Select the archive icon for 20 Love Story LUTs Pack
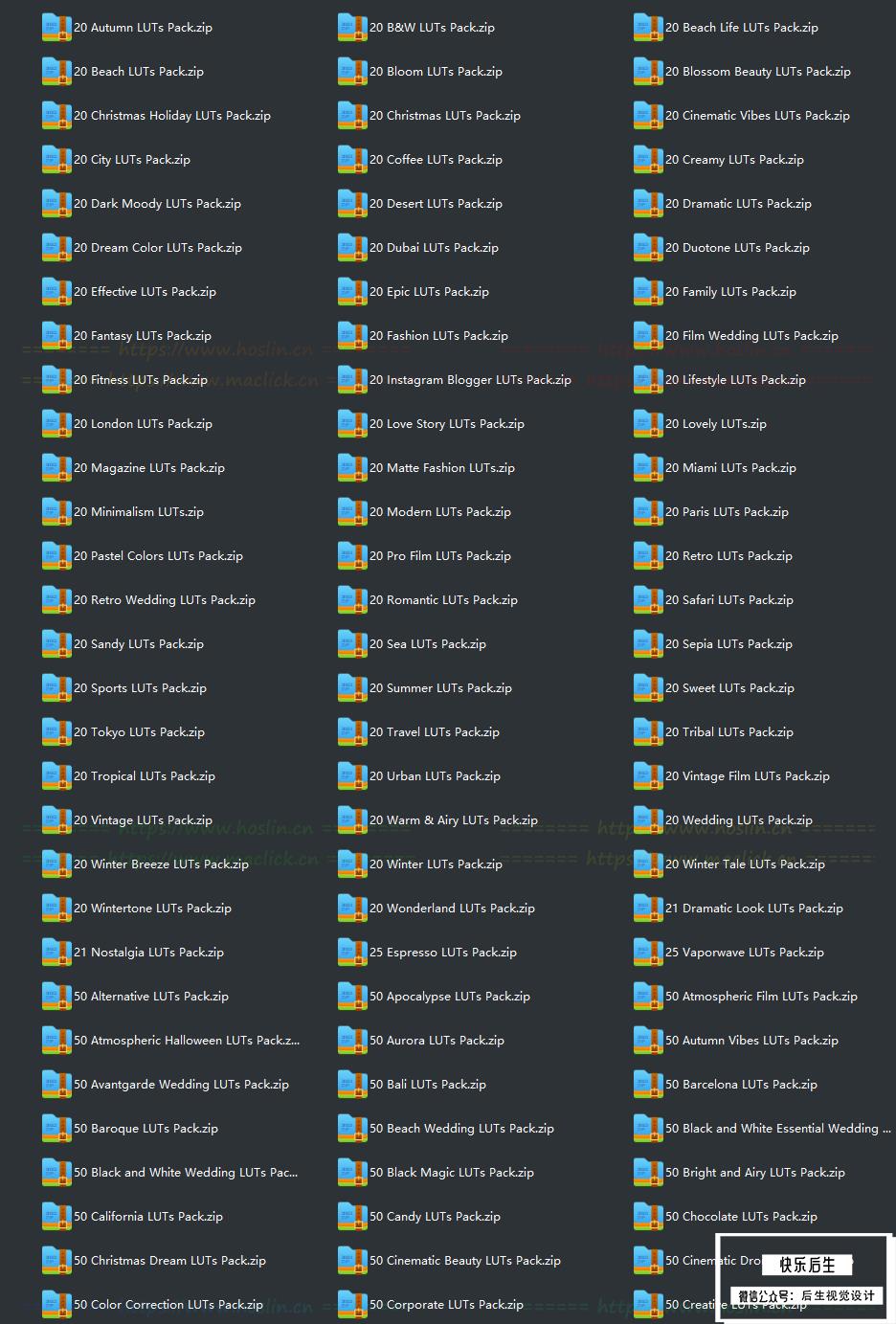Image resolution: width=896 pixels, height=1324 pixels. 352,424
